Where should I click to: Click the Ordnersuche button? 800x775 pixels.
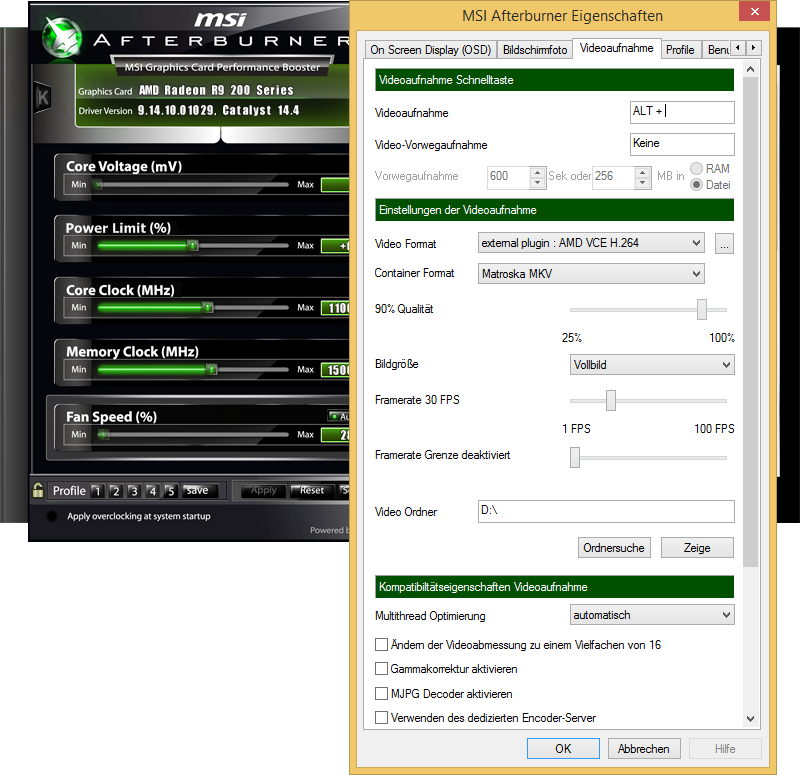pyautogui.click(x=614, y=547)
